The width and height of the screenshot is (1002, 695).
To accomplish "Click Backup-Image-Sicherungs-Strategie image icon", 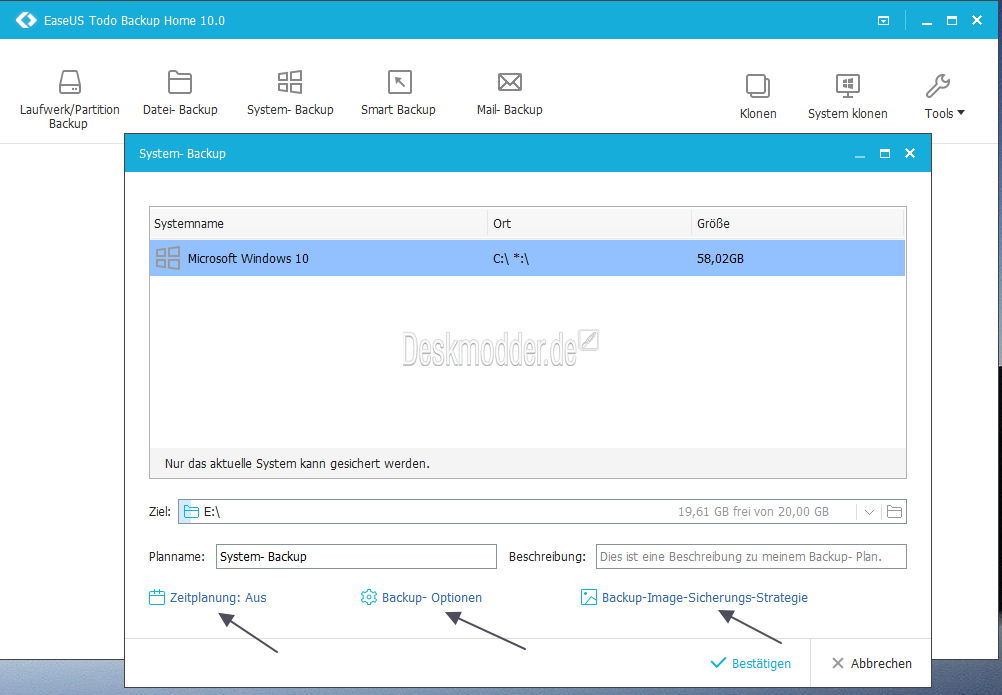I will (589, 597).
